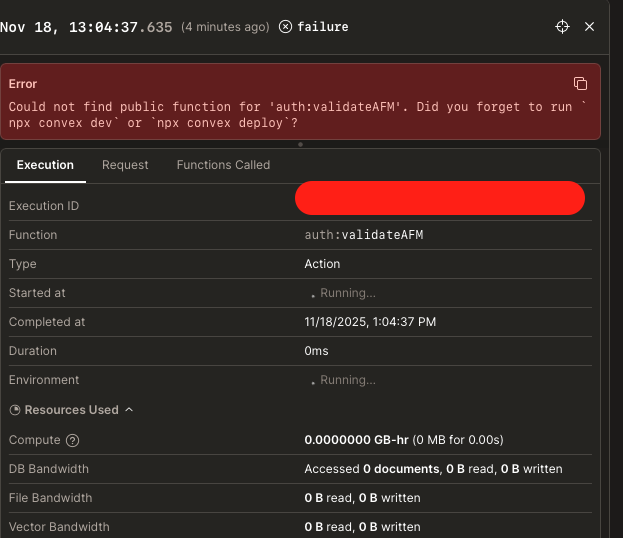
Task: Click the Function row label
Action: pos(33,235)
